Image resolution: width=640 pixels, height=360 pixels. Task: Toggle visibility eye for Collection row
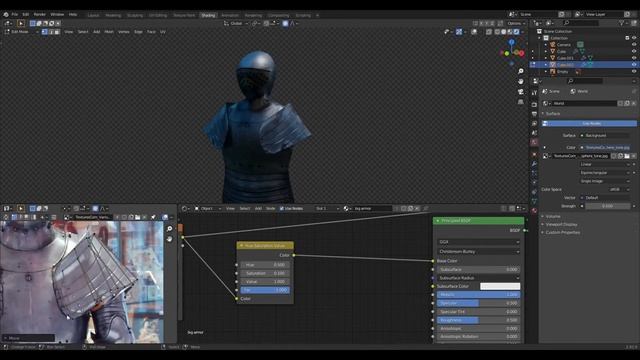point(634,38)
